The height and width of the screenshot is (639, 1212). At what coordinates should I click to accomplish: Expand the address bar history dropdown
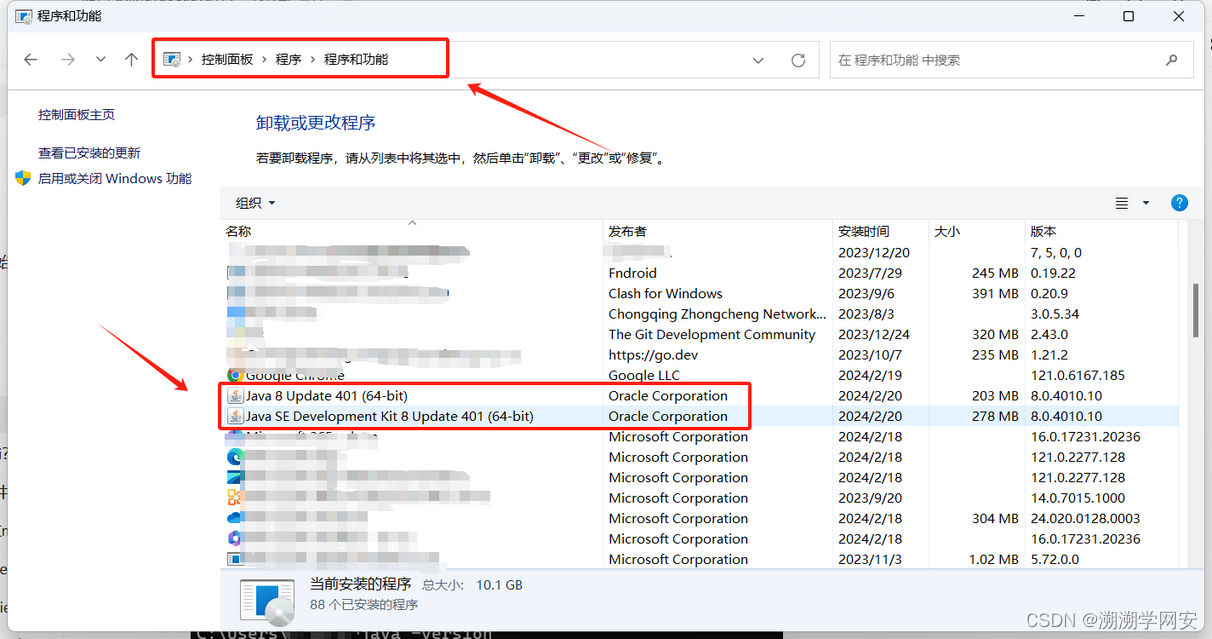(759, 60)
